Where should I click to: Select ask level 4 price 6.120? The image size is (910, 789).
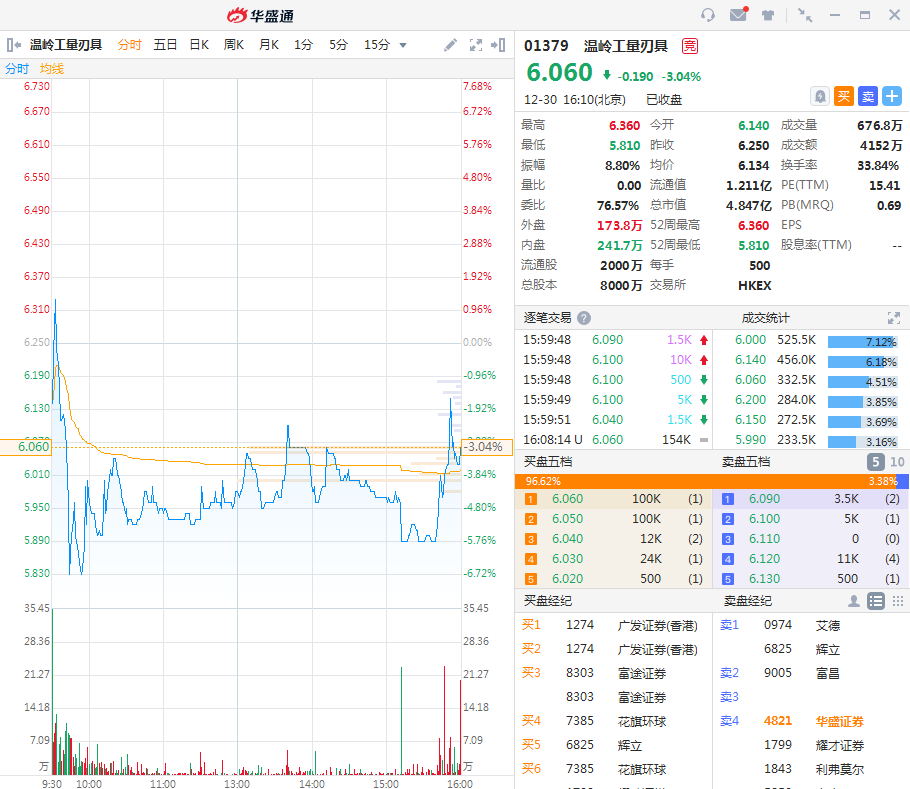[764, 559]
